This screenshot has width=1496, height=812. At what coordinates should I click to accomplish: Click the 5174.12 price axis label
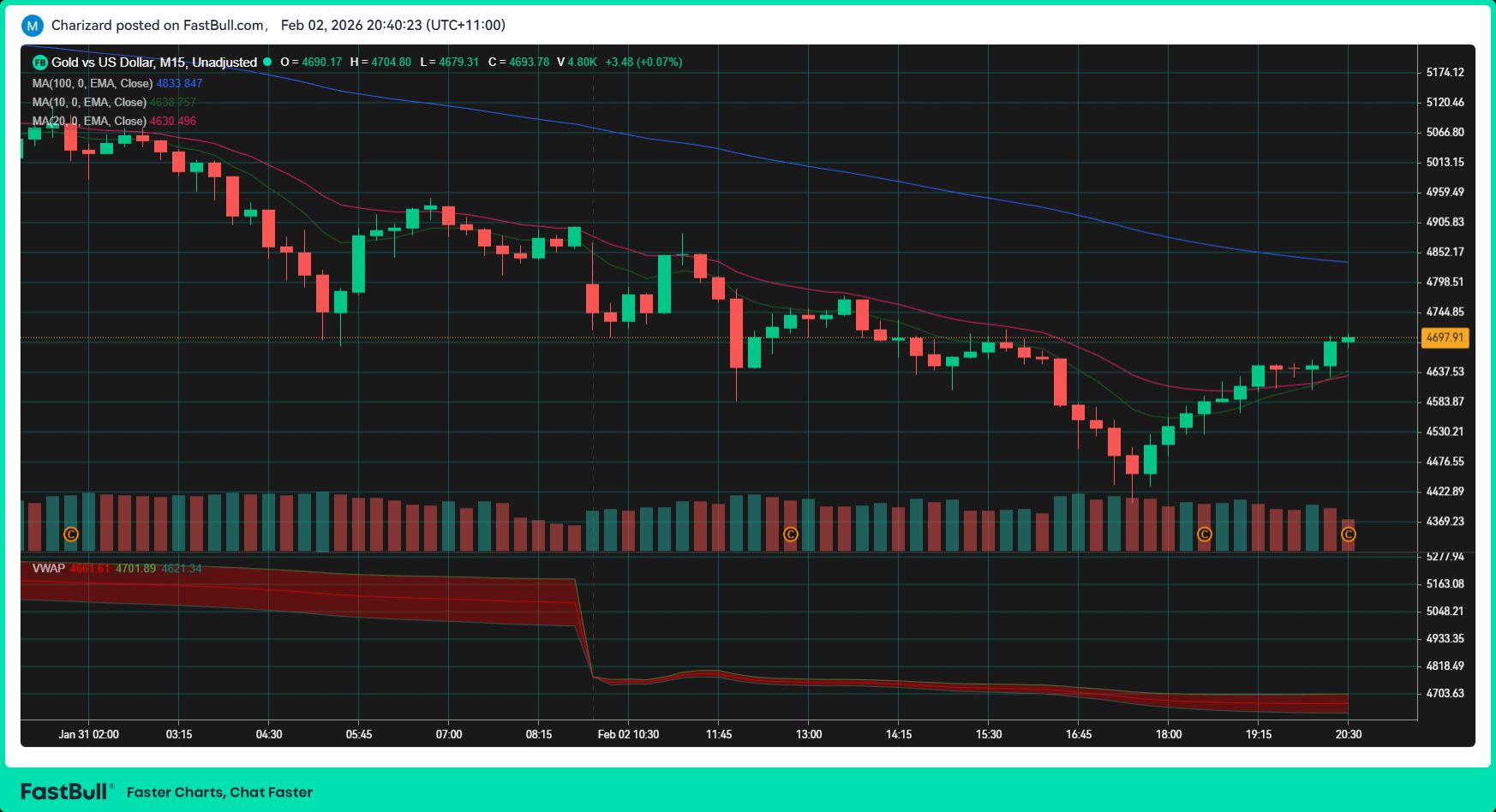pos(1445,73)
